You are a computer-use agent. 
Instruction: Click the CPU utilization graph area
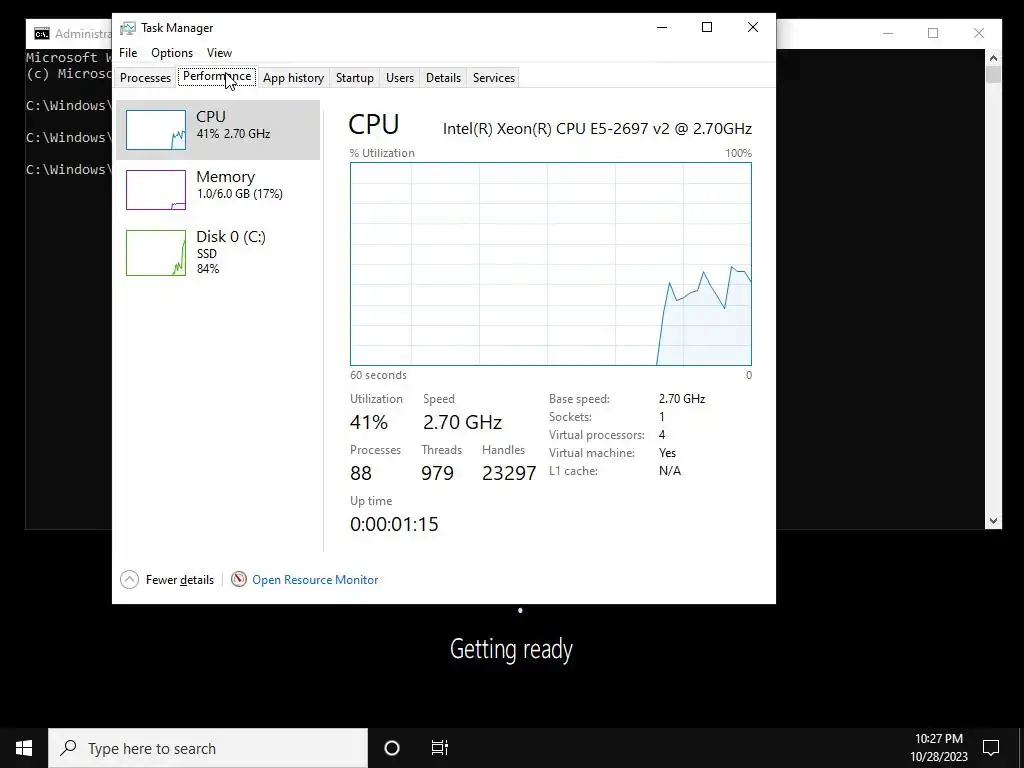coord(551,264)
